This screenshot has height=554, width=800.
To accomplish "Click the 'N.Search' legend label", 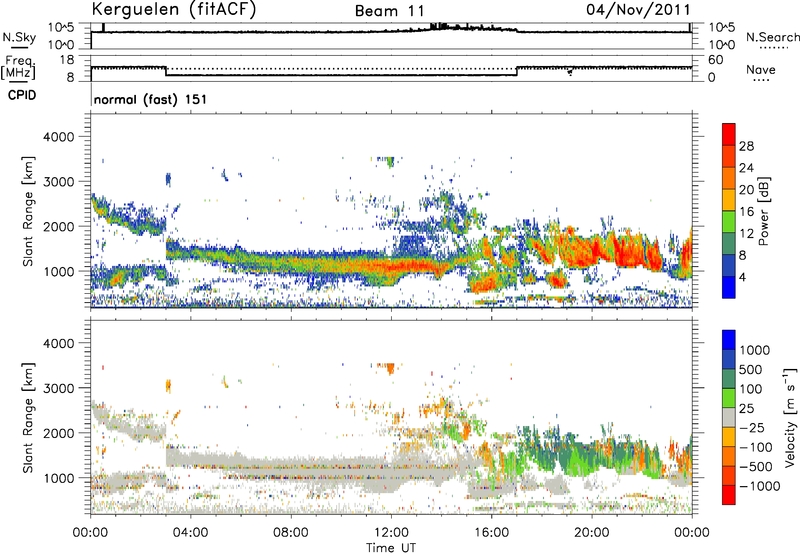I will (x=772, y=37).
